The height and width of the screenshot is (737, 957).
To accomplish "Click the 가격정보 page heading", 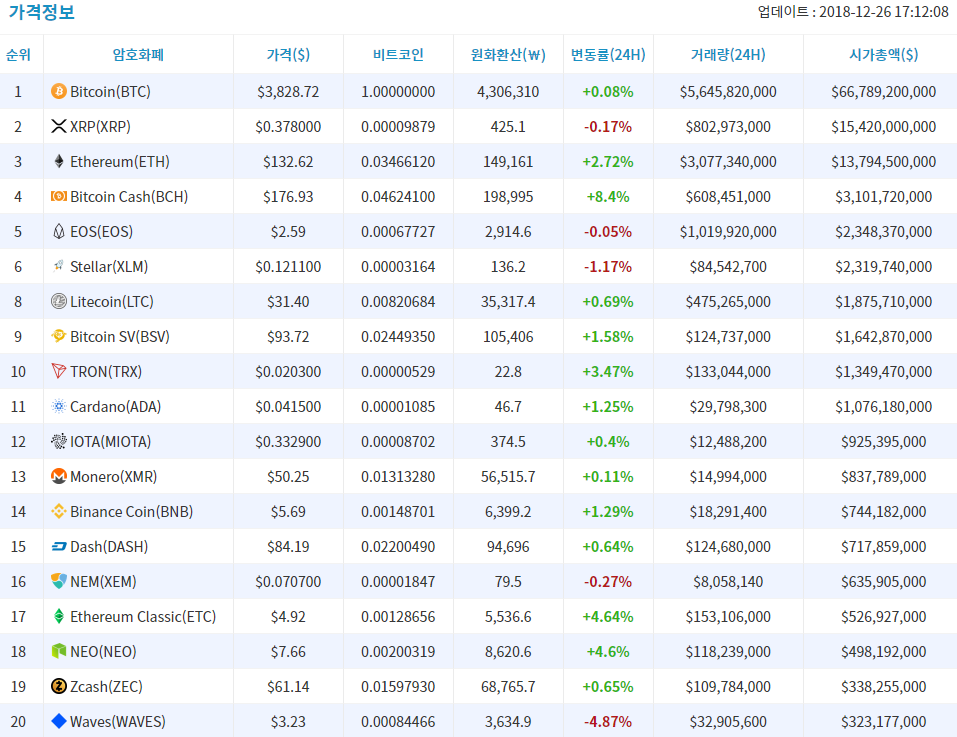I will click(x=42, y=12).
